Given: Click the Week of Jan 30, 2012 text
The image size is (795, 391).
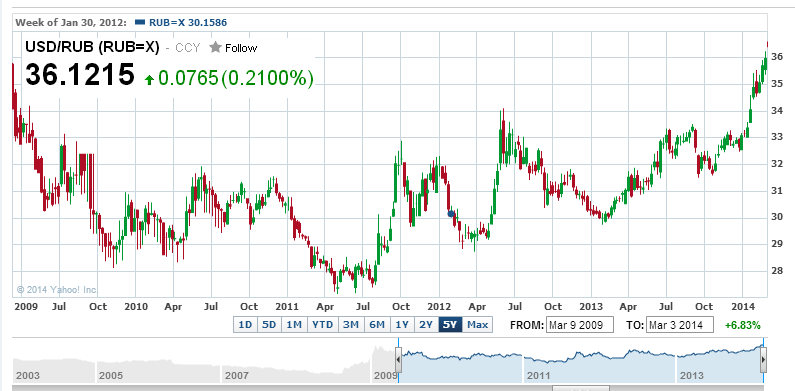Looking at the screenshot, I should (71, 22).
